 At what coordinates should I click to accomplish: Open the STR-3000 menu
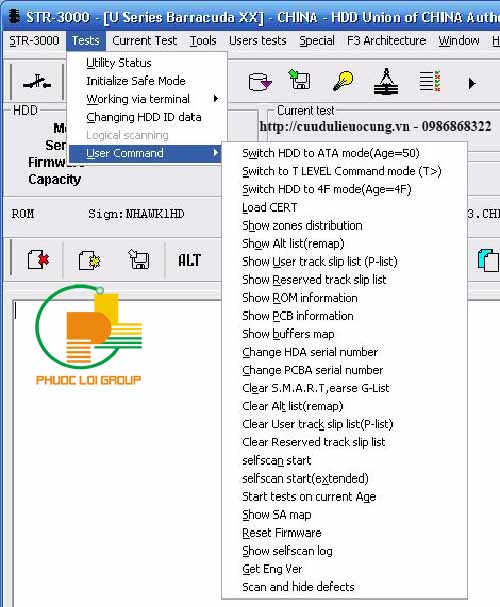tap(34, 41)
